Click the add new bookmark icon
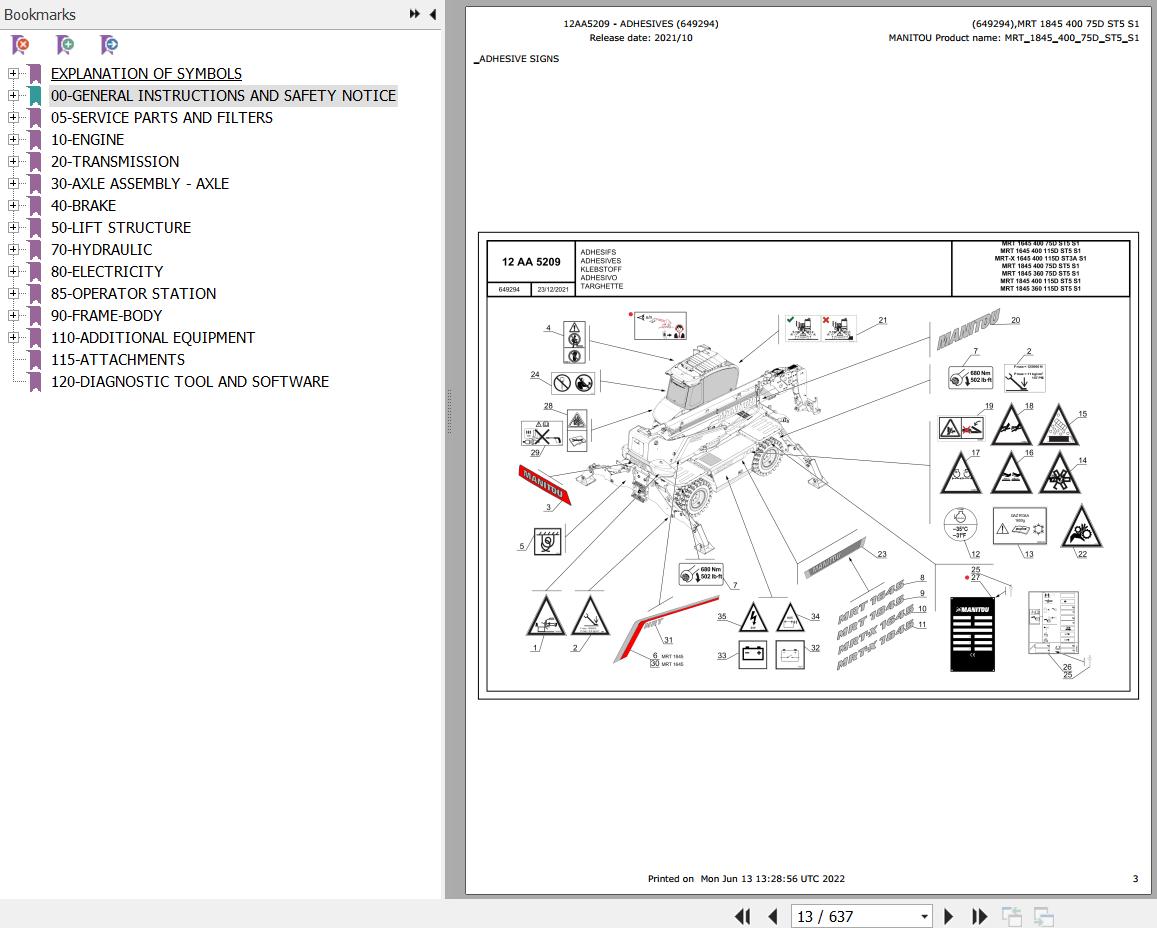 pos(65,45)
